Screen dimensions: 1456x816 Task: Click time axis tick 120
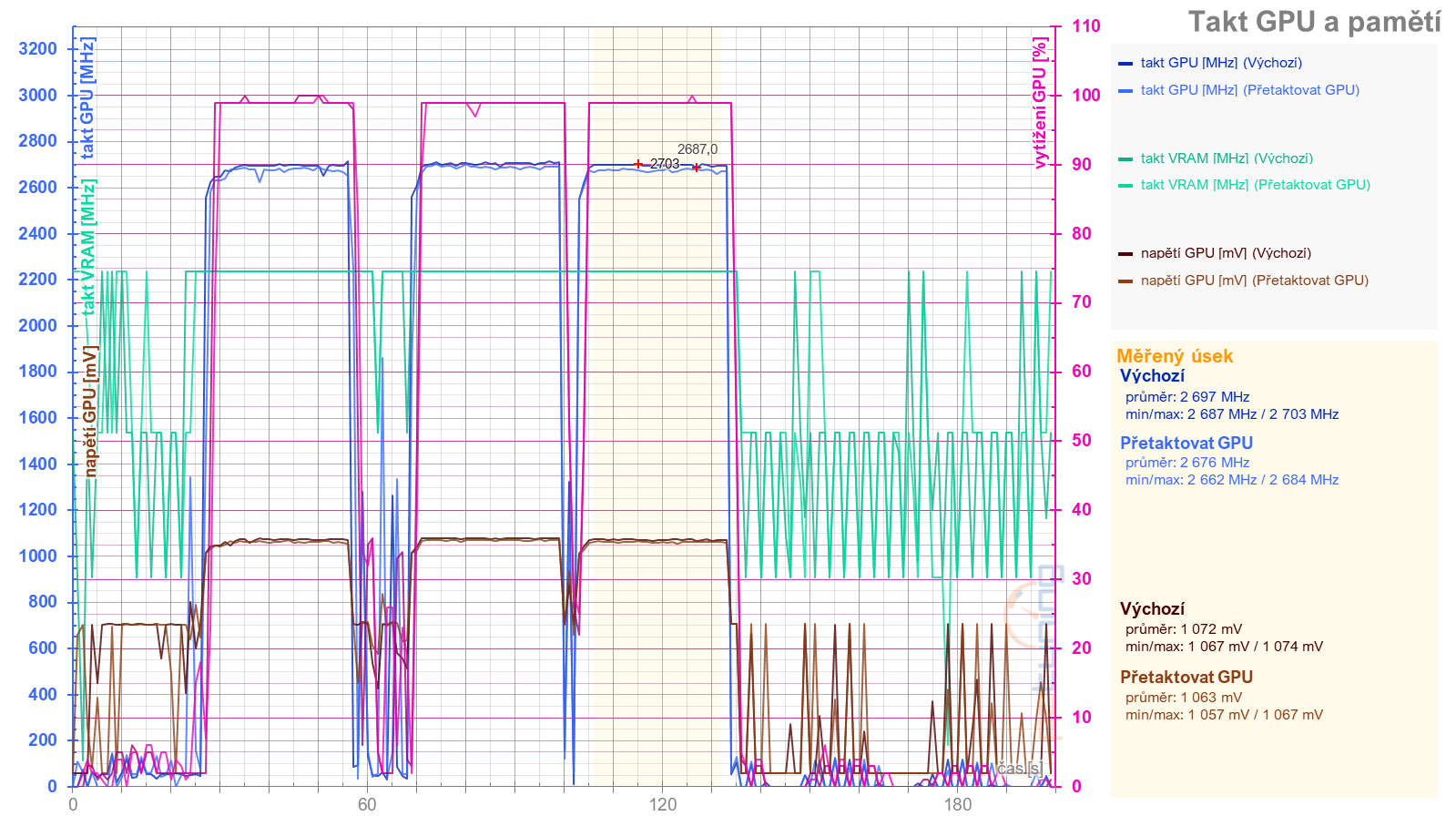click(x=663, y=803)
